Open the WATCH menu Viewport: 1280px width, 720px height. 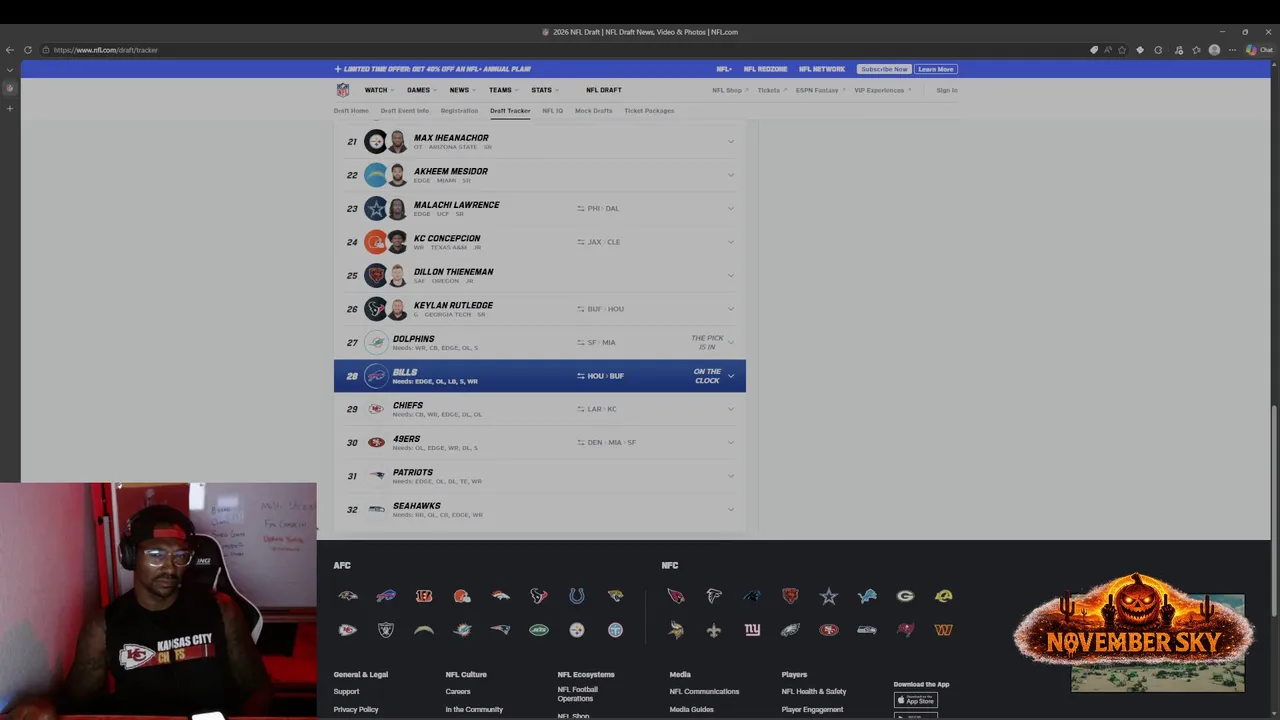pos(378,90)
